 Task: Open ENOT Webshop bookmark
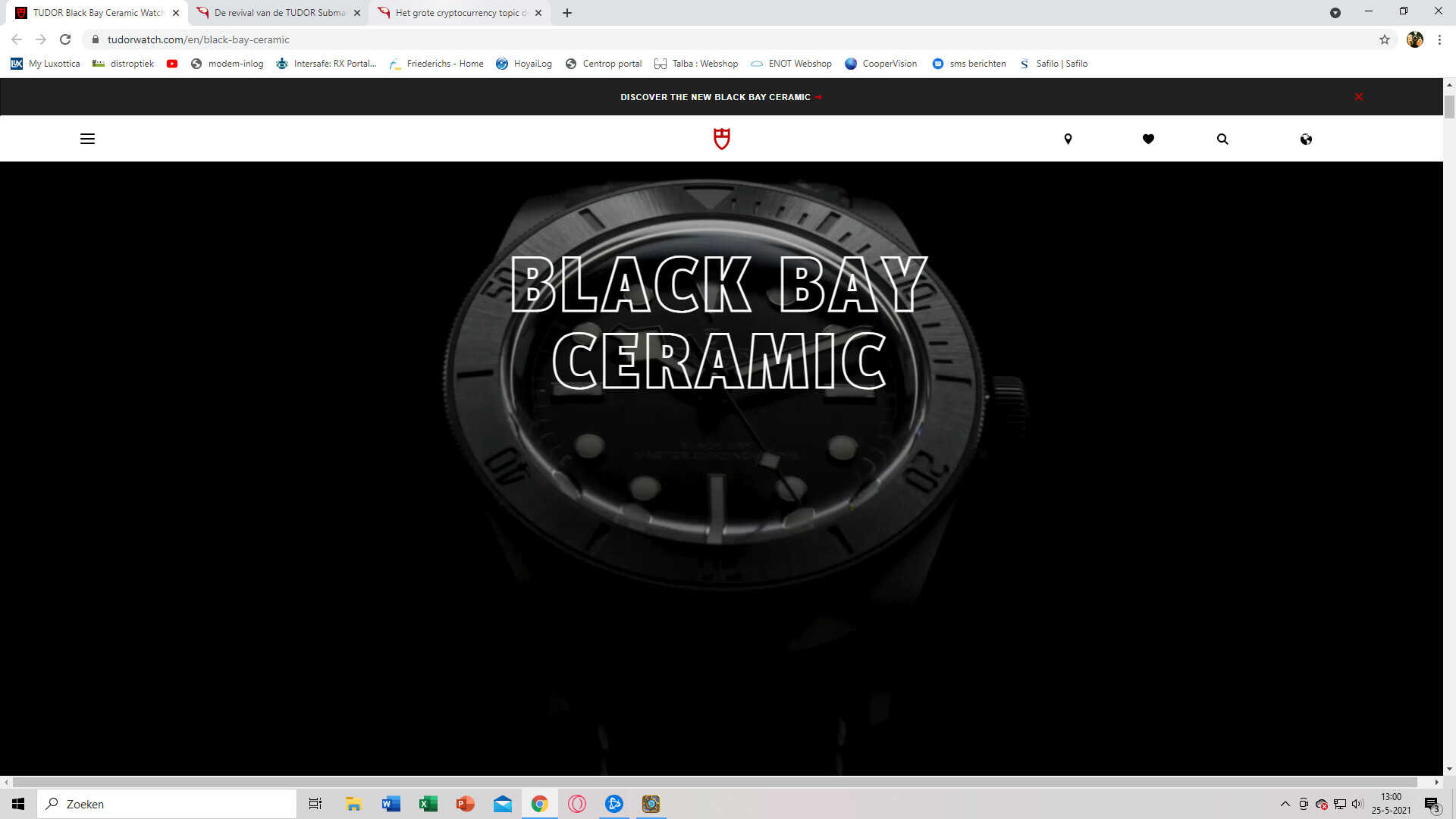click(791, 64)
